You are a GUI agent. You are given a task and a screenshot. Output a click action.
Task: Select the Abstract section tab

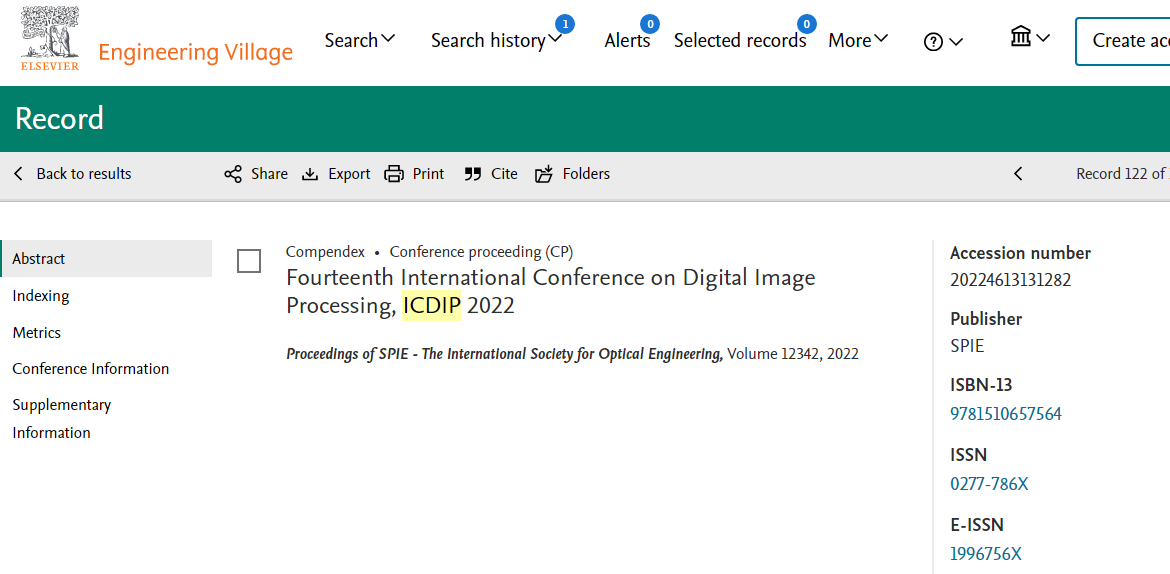click(107, 258)
